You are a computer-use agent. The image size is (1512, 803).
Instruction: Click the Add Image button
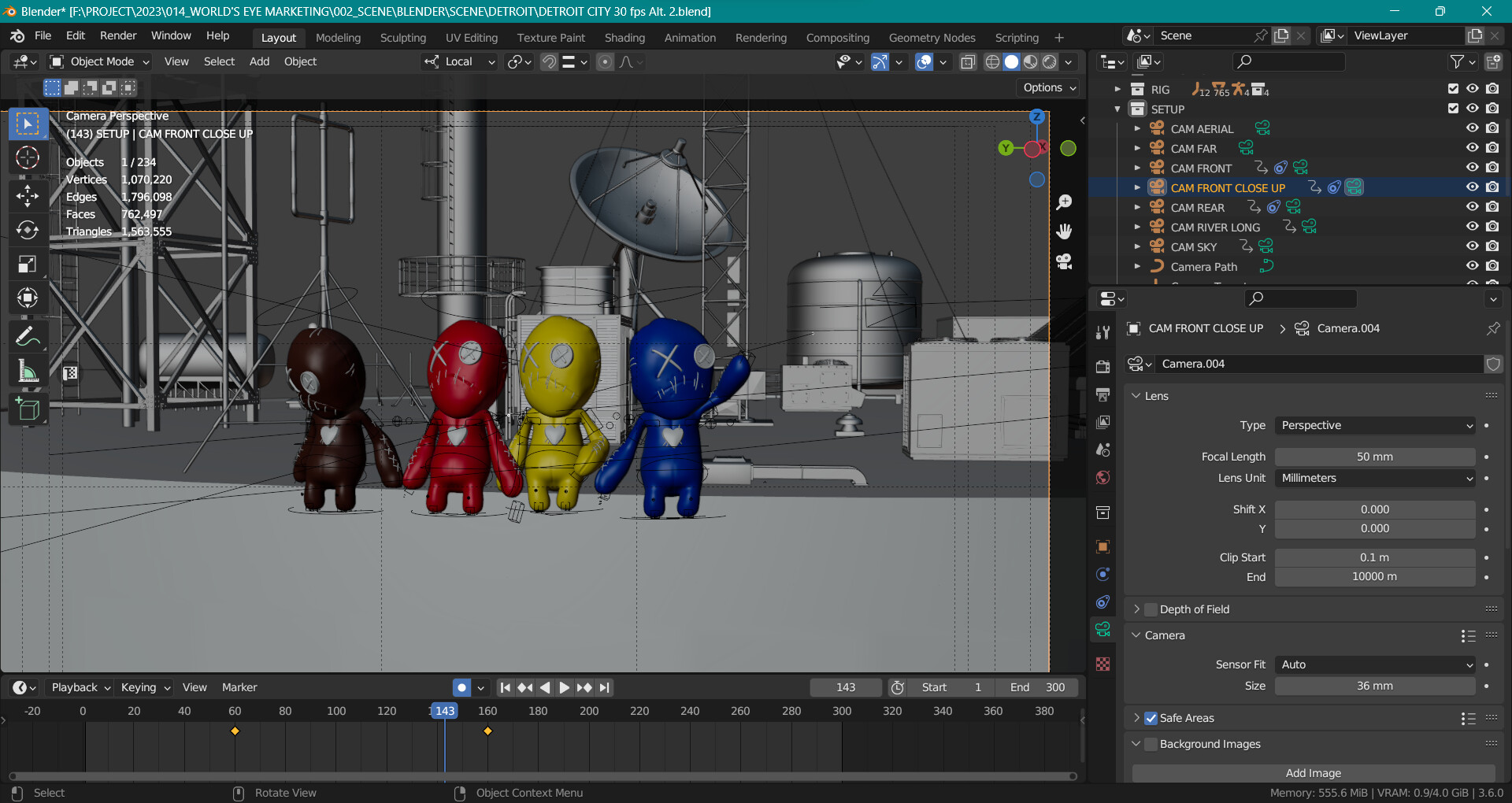point(1313,773)
